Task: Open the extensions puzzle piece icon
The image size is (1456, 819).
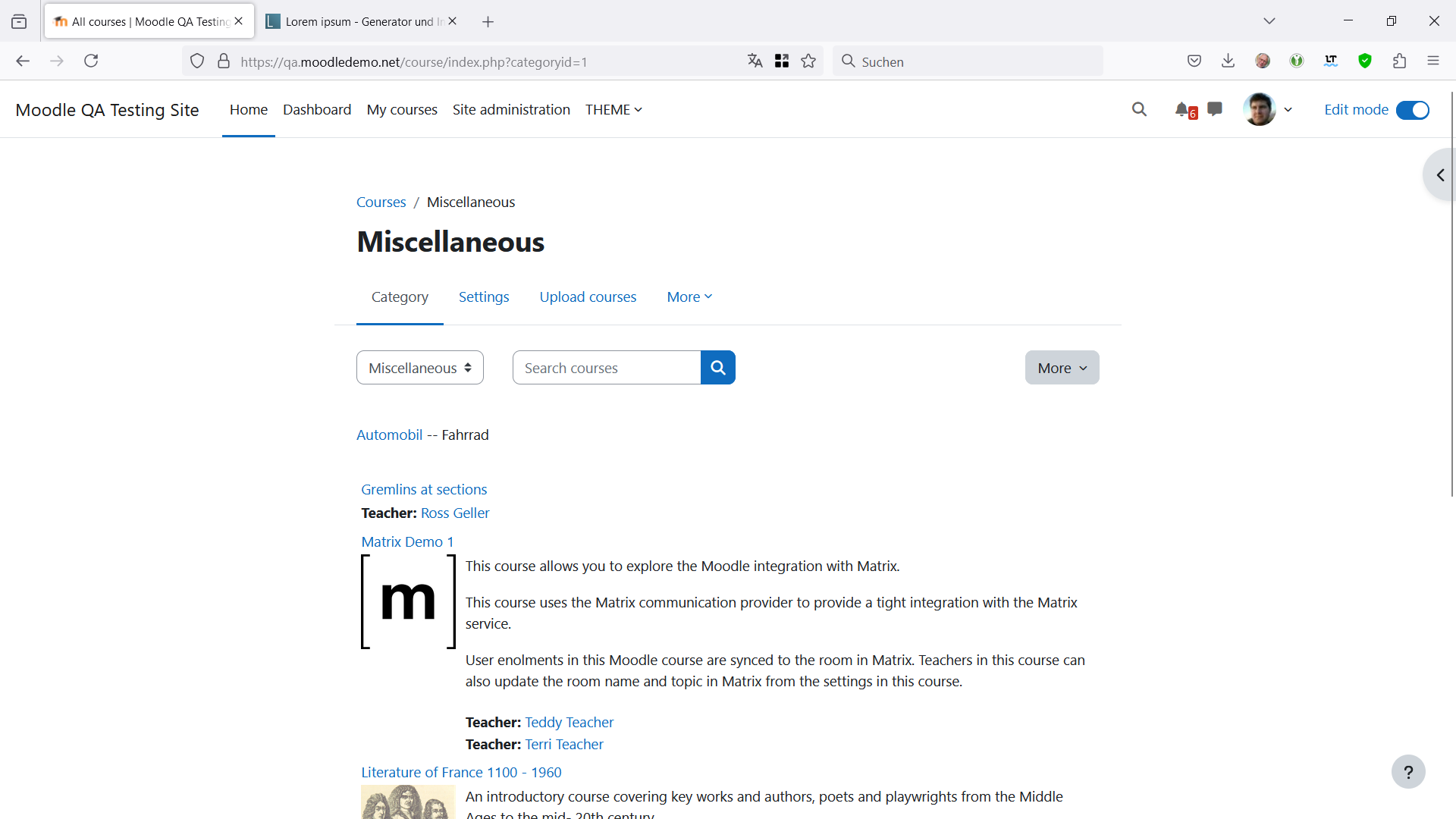Action: 1399,61
